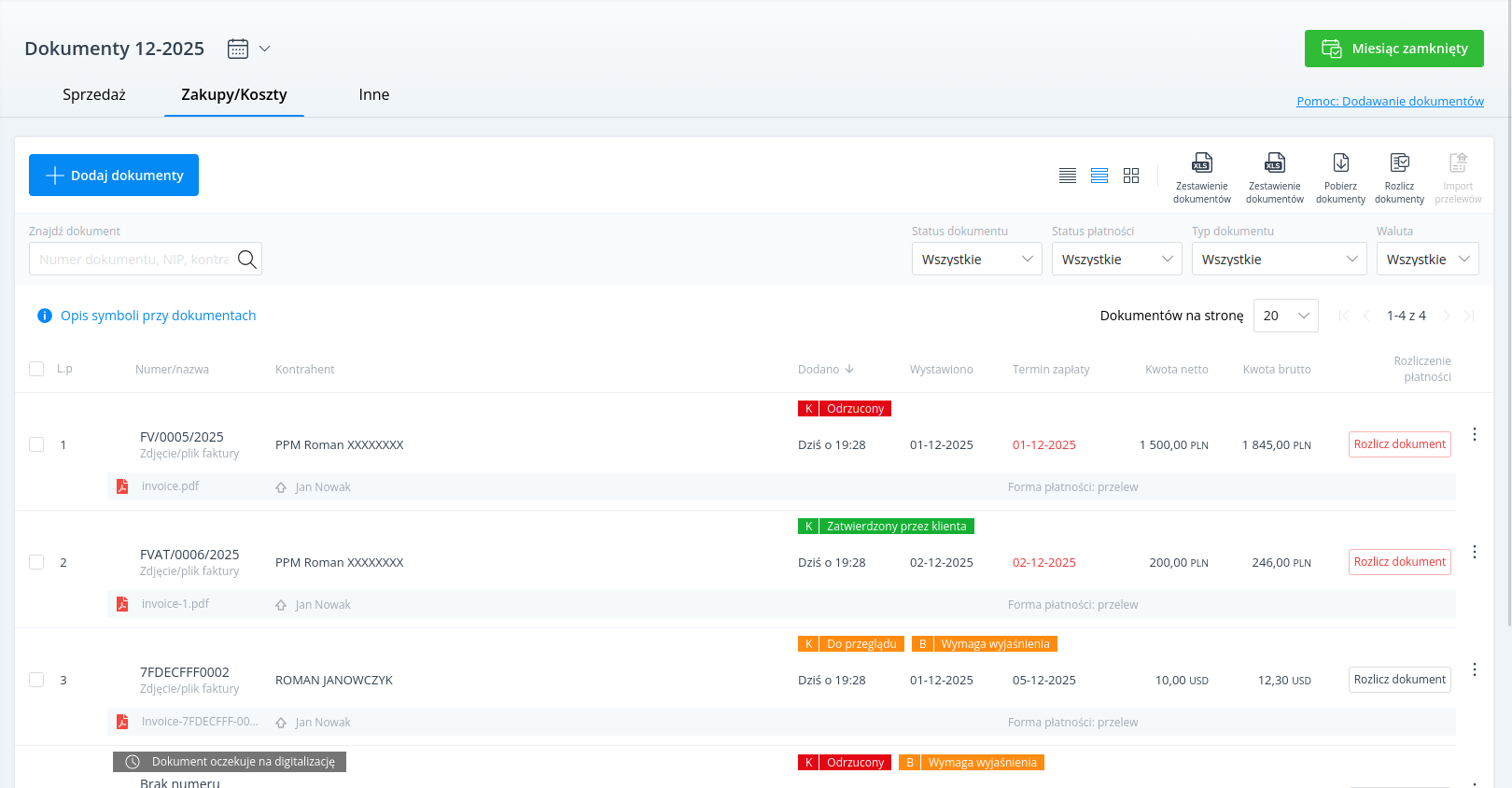Open the Typ dokumentu dropdown
Viewport: 1512px width, 788px height.
tap(1279, 260)
